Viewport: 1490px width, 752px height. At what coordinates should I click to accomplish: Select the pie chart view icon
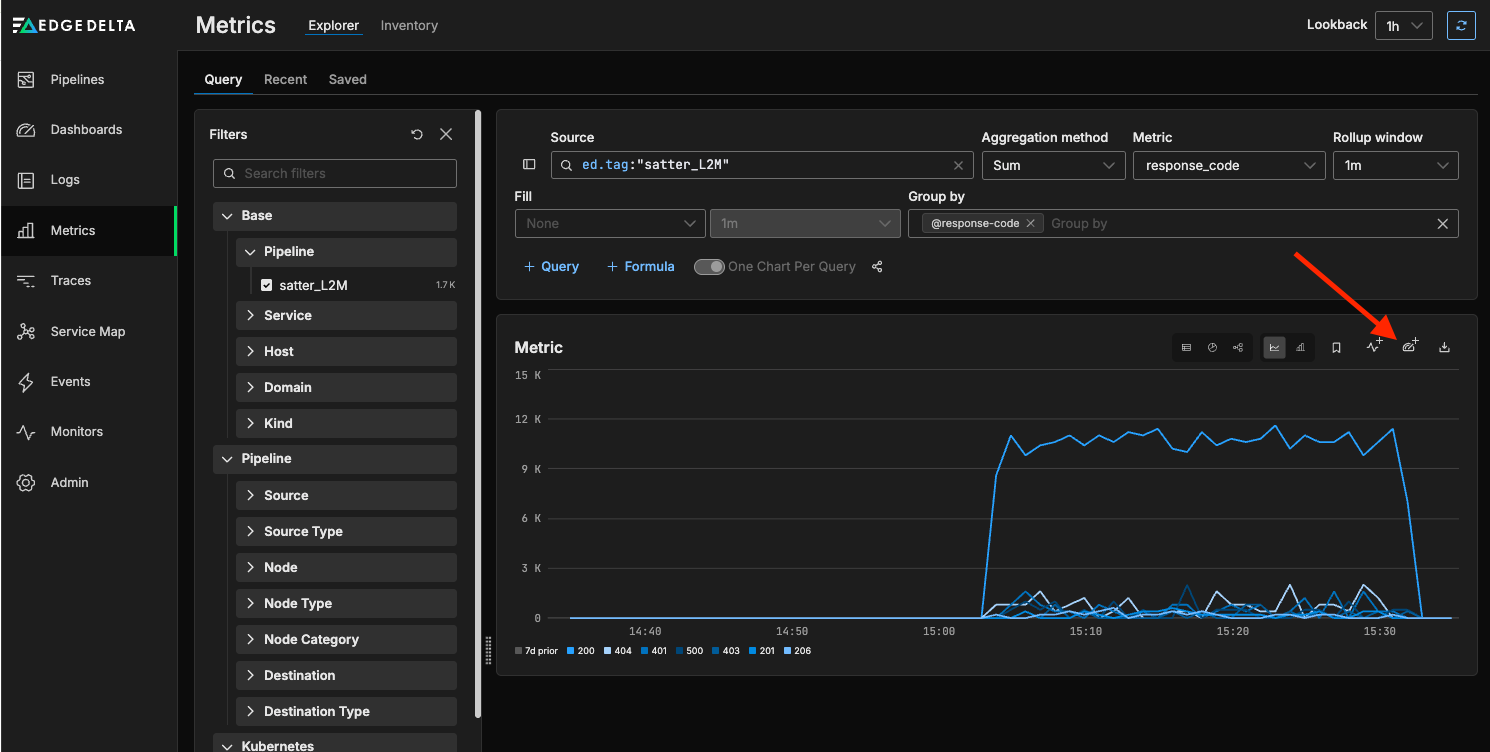click(1212, 347)
